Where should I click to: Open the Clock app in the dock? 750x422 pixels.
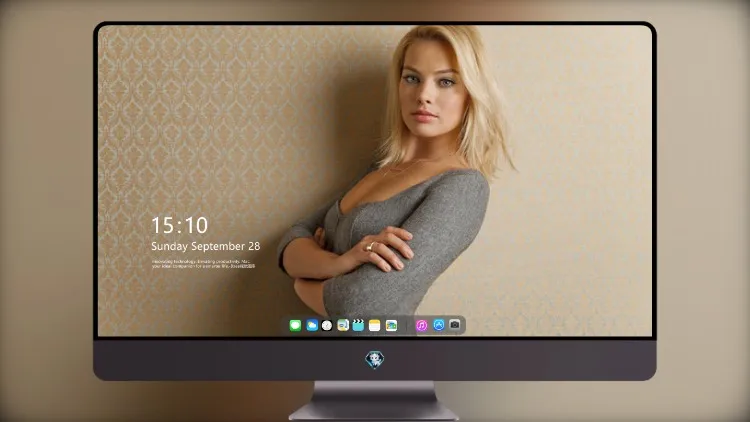tap(327, 325)
